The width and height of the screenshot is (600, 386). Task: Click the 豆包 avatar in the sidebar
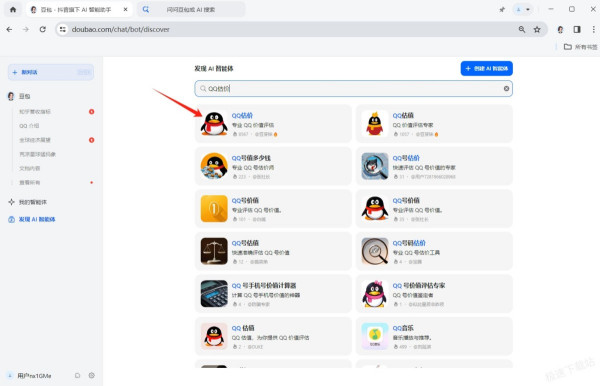coord(11,96)
